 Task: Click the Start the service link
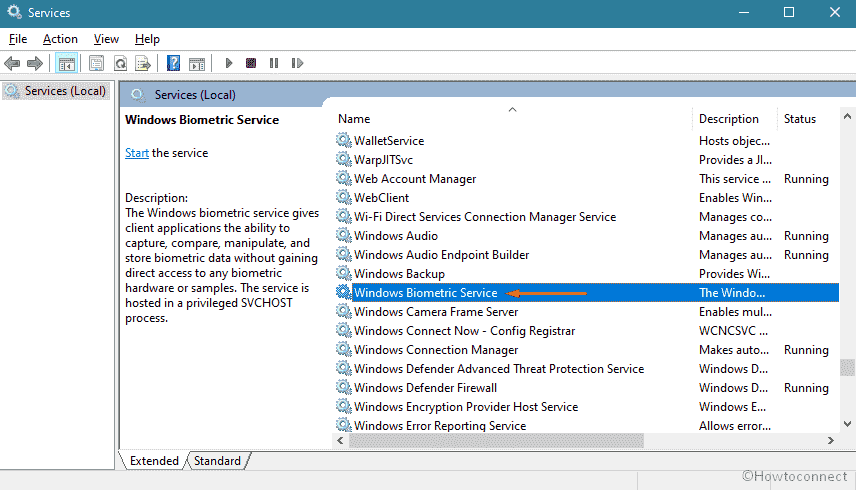136,153
